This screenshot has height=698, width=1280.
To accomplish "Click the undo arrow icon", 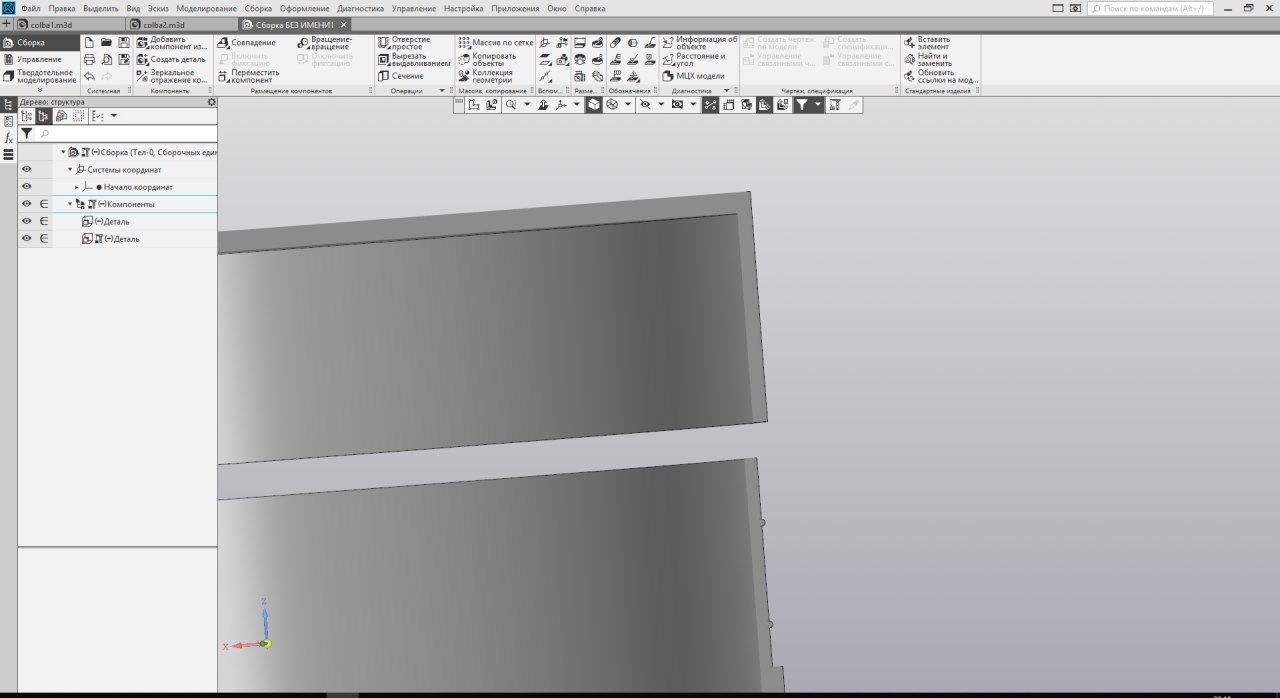I will coord(89,77).
